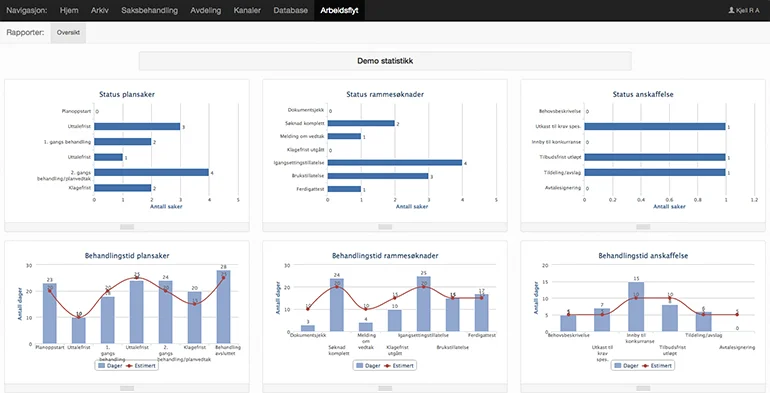Click the Søknad komplett horizontal status bar
The height and width of the screenshot is (393, 770).
click(361, 123)
